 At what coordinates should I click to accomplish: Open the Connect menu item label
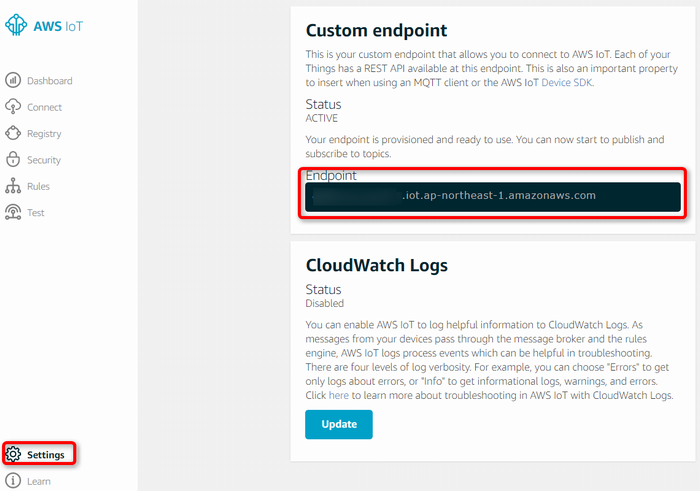click(x=44, y=107)
